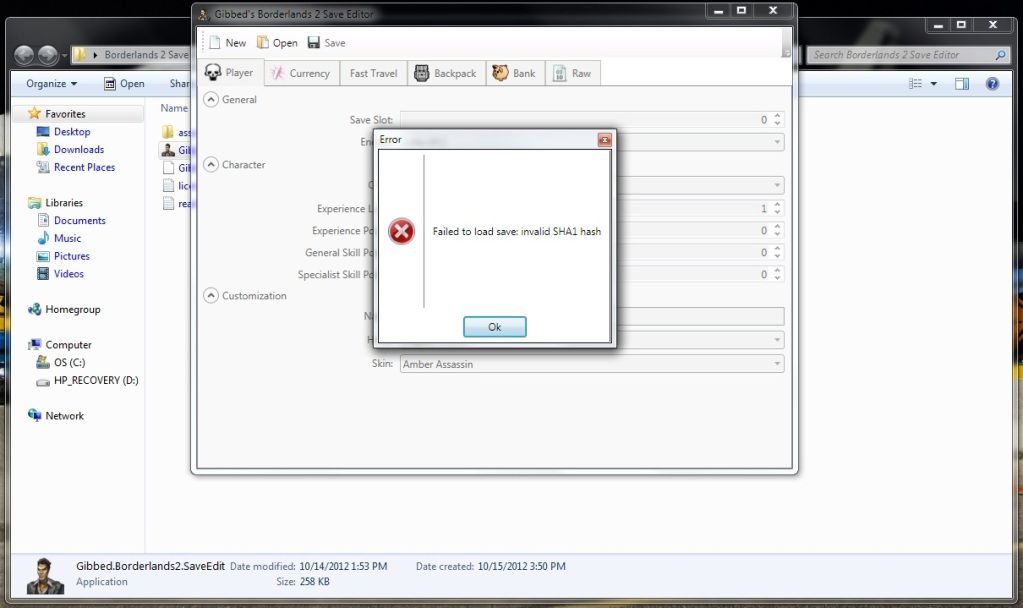The image size is (1023, 608).
Task: Open the Bank tab
Action: pyautogui.click(x=515, y=73)
